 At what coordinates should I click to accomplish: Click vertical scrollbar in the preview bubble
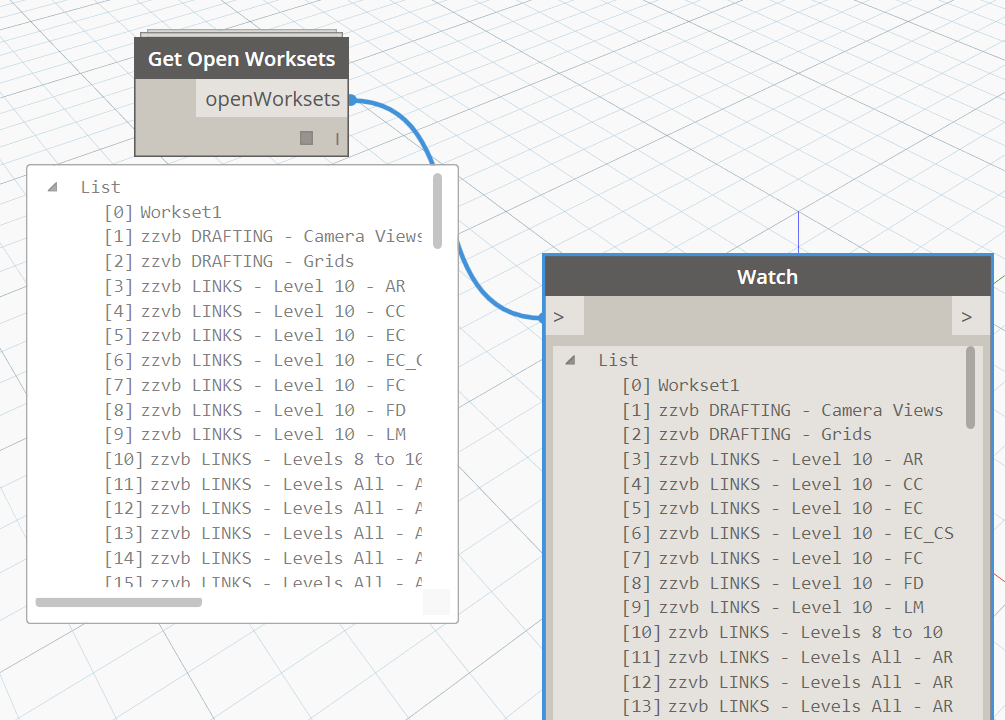click(x=437, y=210)
